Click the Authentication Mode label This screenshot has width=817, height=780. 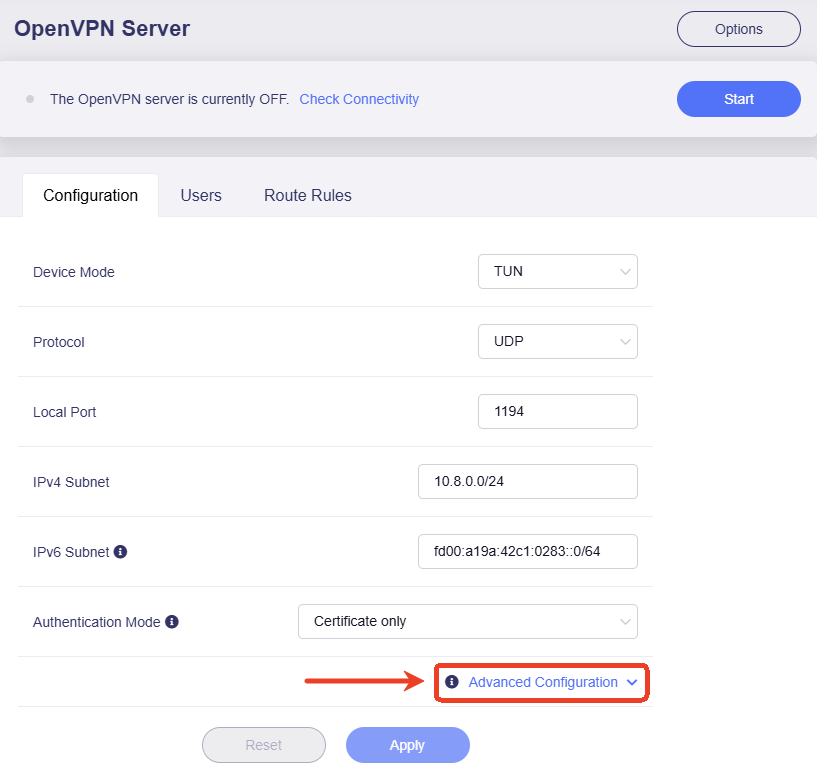96,622
